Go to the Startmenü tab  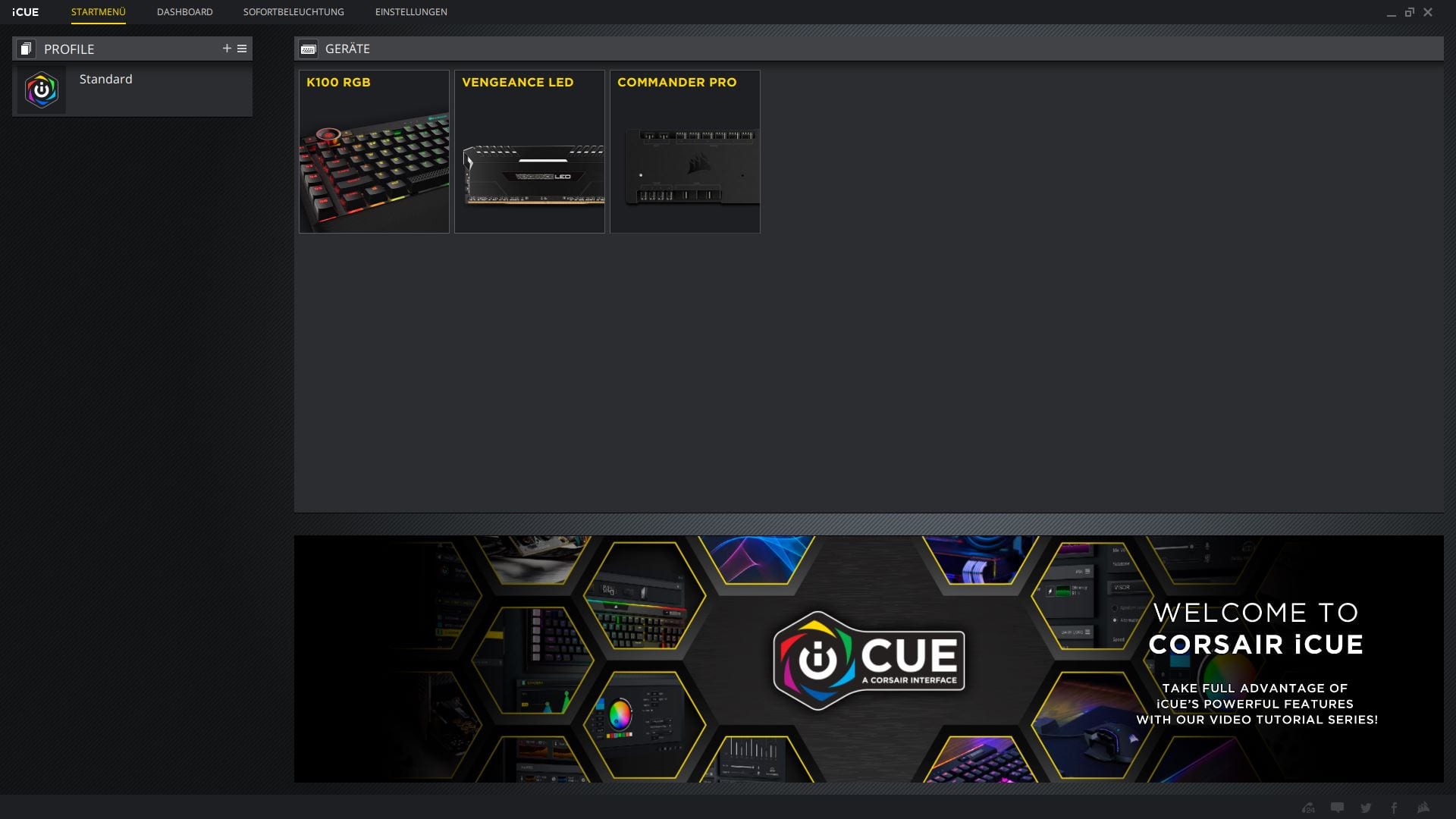pos(99,12)
